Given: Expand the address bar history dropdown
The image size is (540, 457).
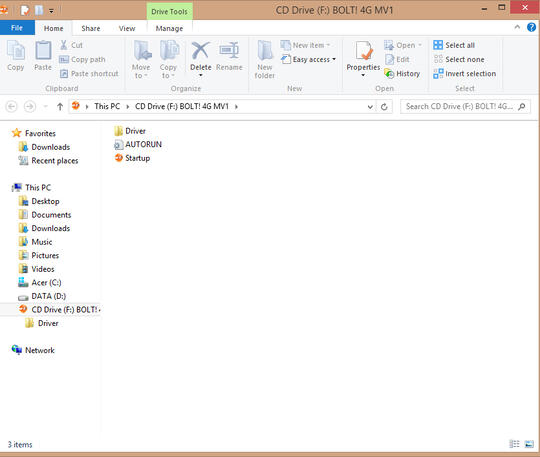Looking at the screenshot, I should [x=370, y=107].
